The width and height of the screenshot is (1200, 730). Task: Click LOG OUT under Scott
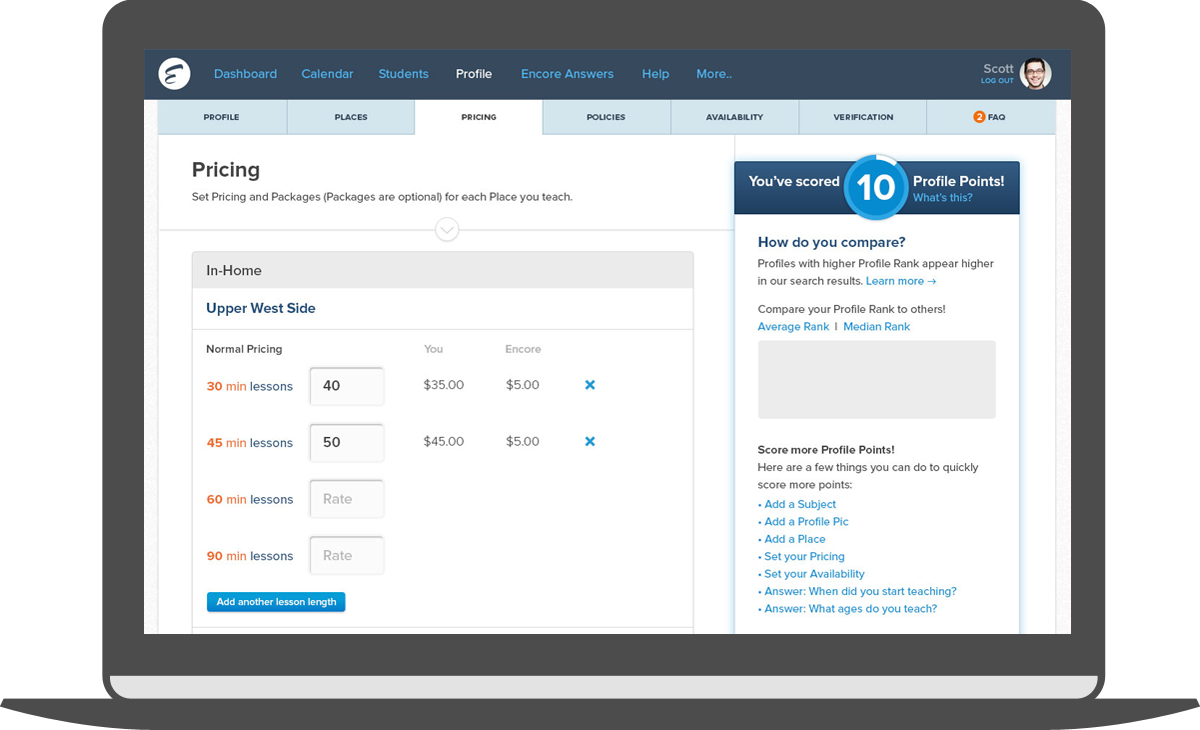[997, 81]
